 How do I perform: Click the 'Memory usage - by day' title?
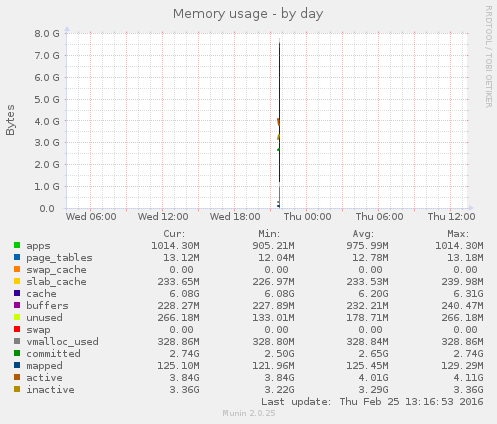(x=248, y=14)
